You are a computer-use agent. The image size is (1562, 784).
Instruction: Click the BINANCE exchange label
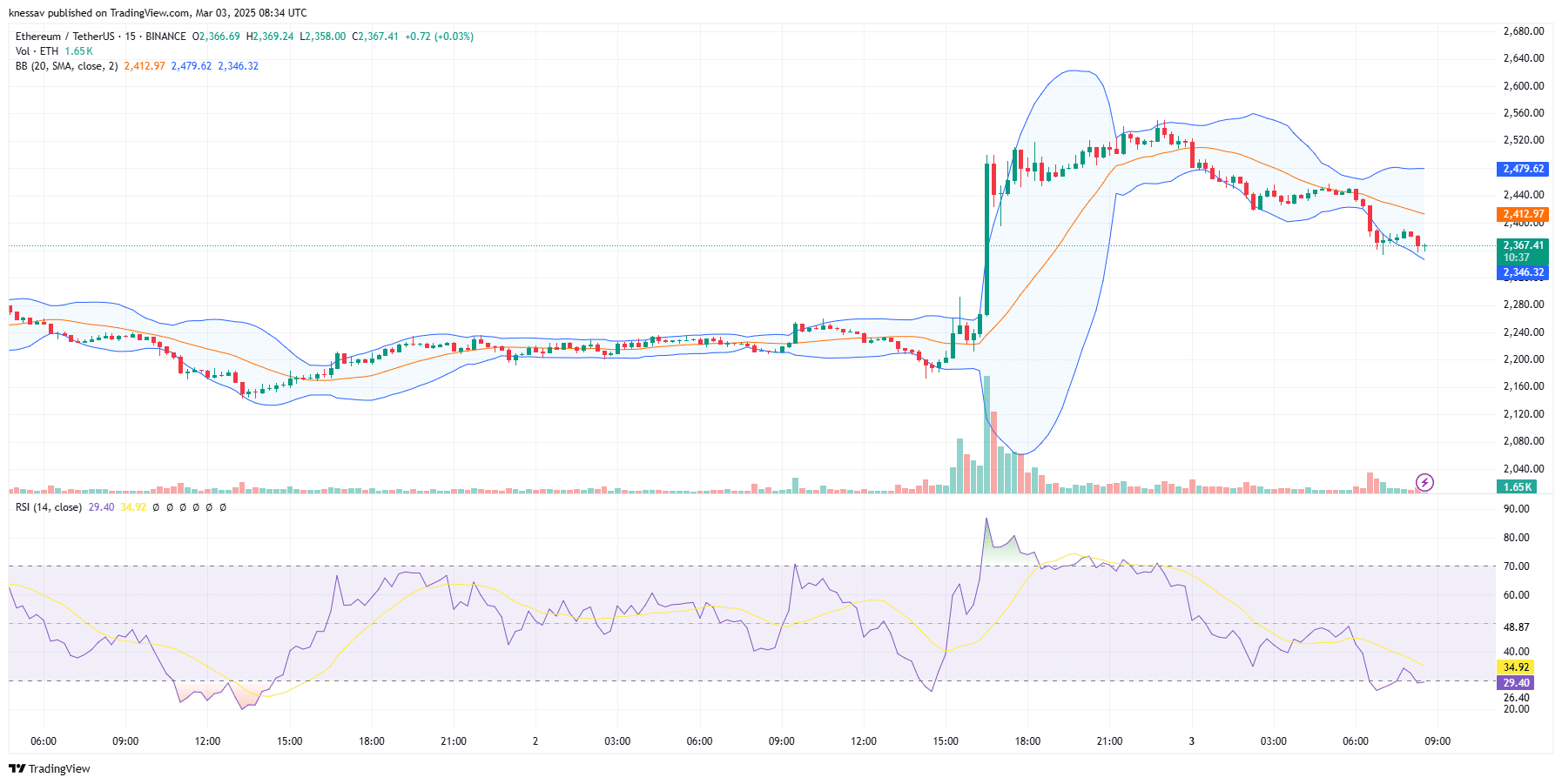click(165, 37)
